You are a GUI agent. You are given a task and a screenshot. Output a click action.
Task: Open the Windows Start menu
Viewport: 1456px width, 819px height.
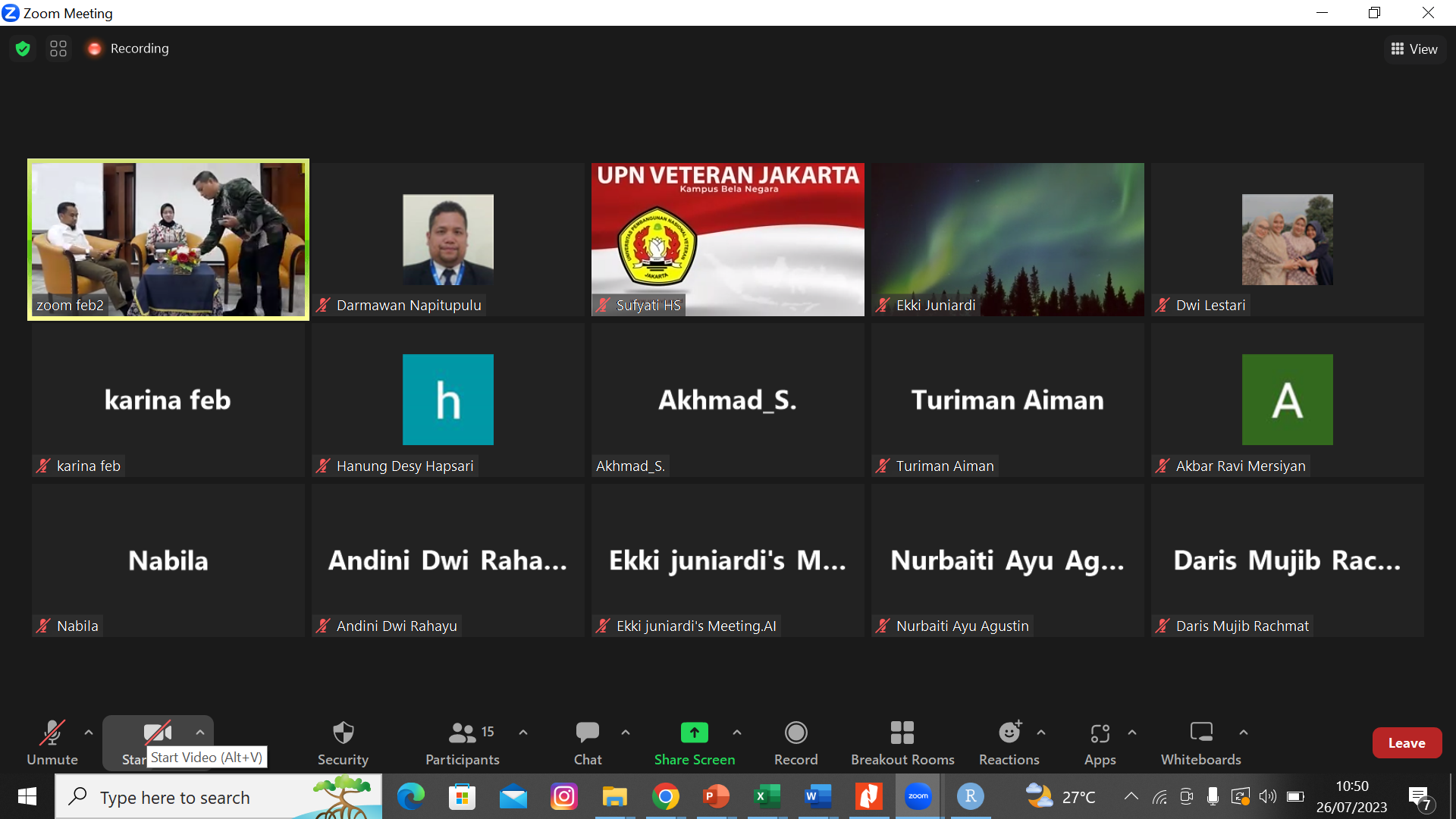click(27, 796)
